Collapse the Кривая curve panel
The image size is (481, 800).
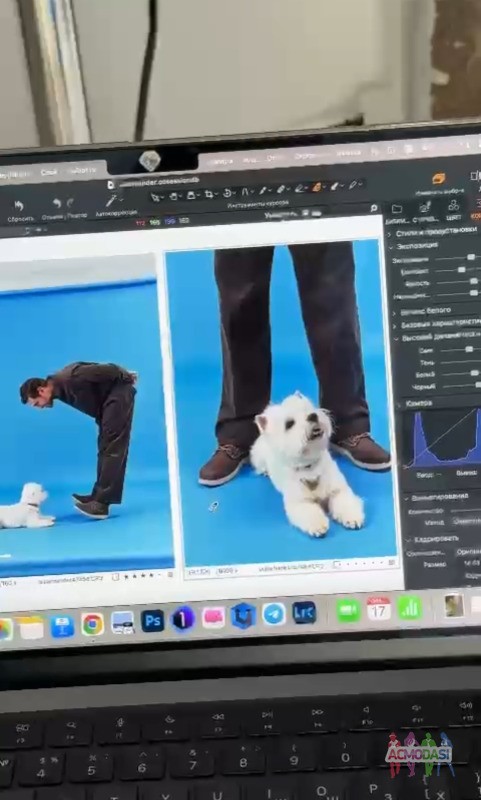click(399, 405)
